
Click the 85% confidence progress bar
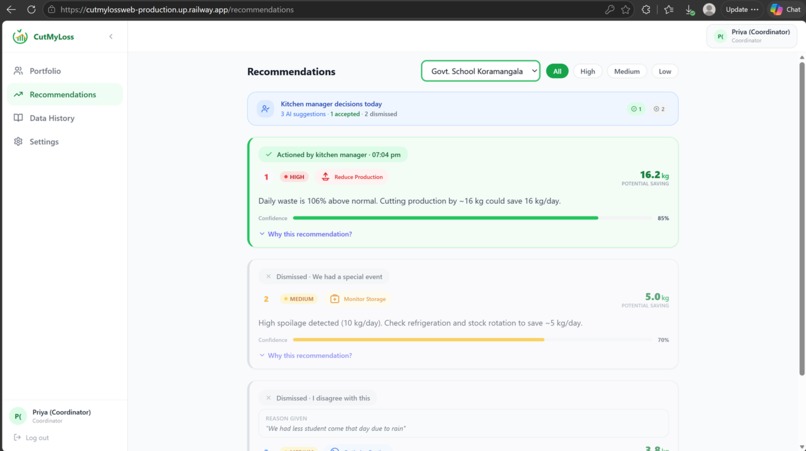(472, 218)
